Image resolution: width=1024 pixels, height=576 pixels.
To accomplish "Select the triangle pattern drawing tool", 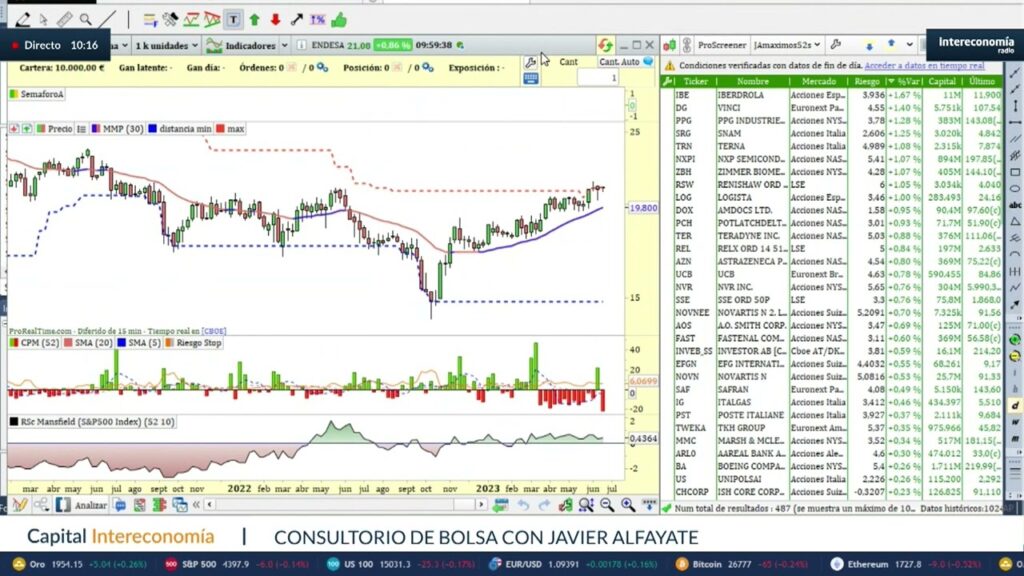I will [x=212, y=20].
